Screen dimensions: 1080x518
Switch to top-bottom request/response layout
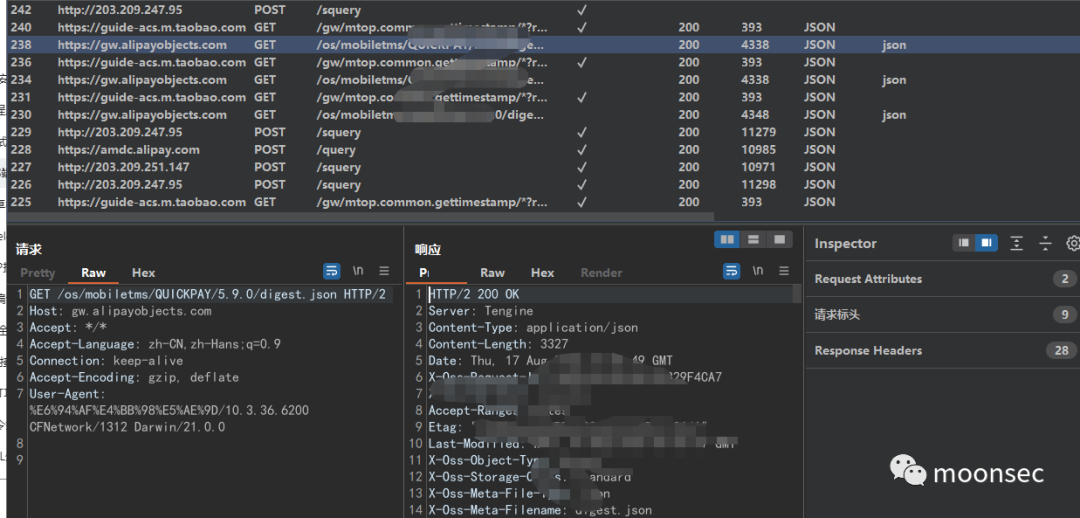(x=754, y=240)
